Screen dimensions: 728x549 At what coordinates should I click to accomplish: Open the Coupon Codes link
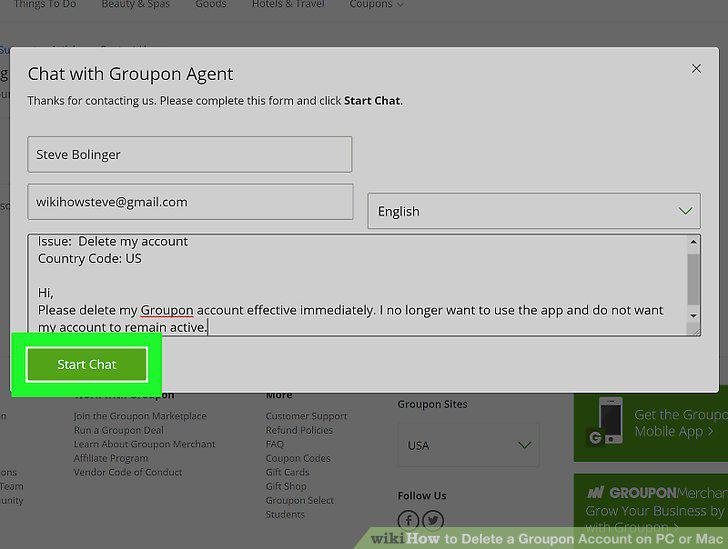298,458
